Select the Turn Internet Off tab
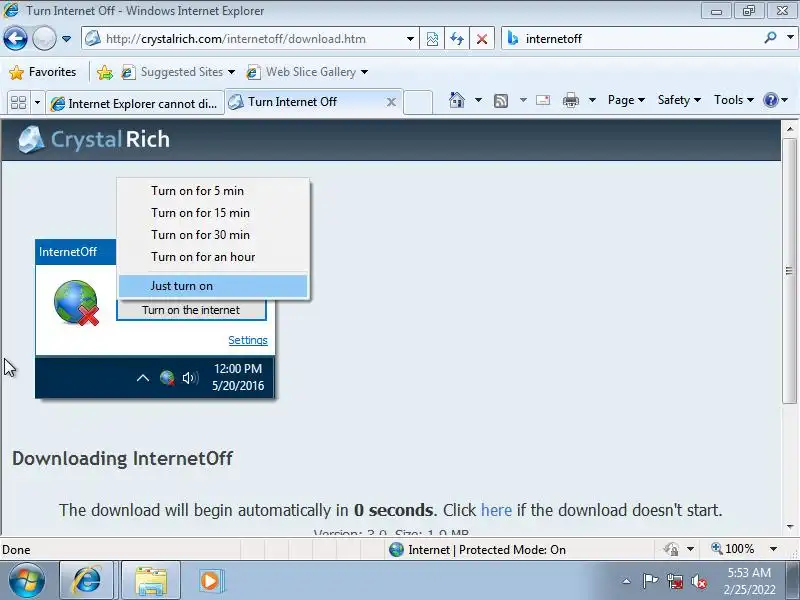The height and width of the screenshot is (600, 800). coord(306,102)
